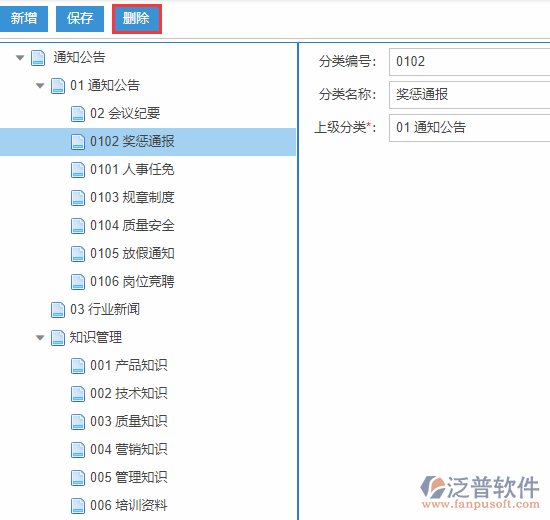550x520 pixels.
Task: Click document icon beside 02 会议纪要
Action: coord(78,114)
